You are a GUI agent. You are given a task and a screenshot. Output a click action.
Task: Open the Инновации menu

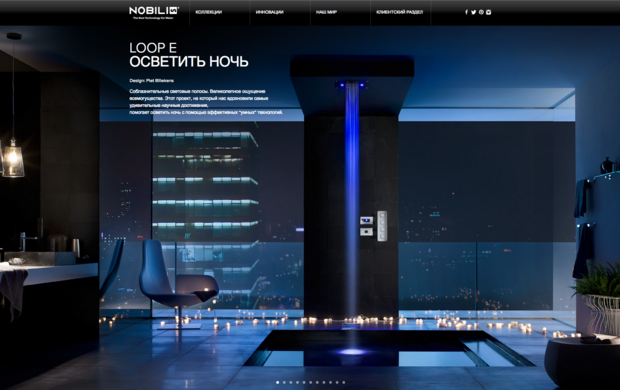[269, 12]
